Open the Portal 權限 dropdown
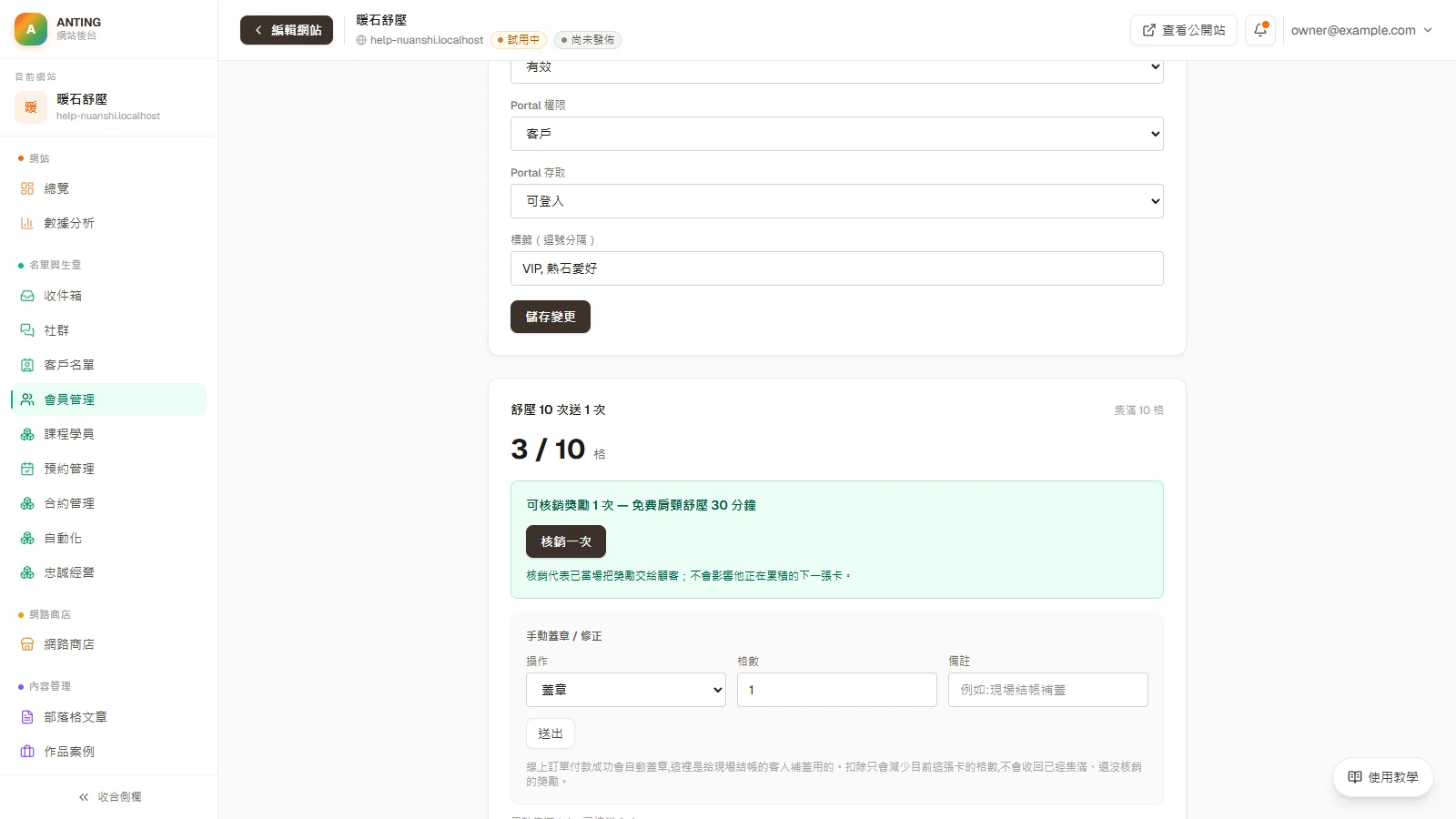 pyautogui.click(x=837, y=134)
